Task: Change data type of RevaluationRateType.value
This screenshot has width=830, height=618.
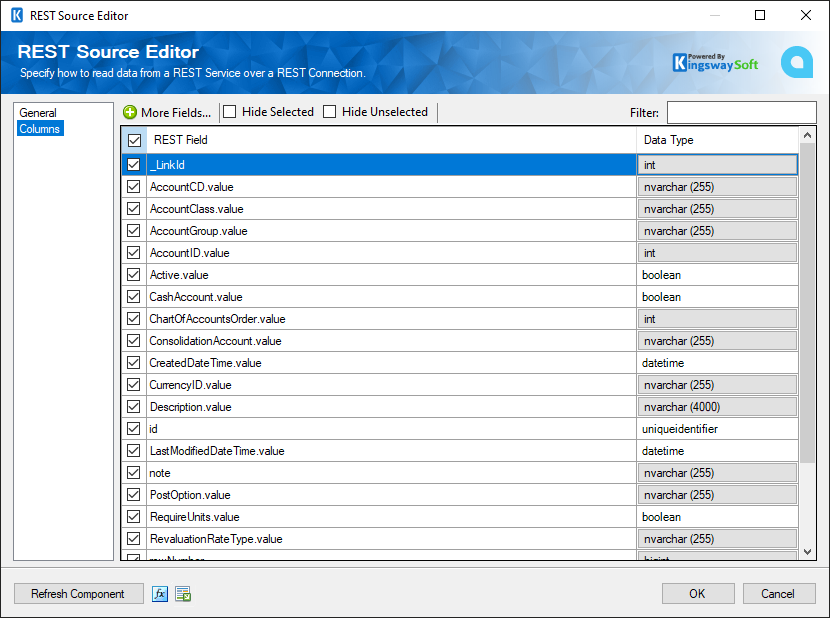Action: pos(717,539)
